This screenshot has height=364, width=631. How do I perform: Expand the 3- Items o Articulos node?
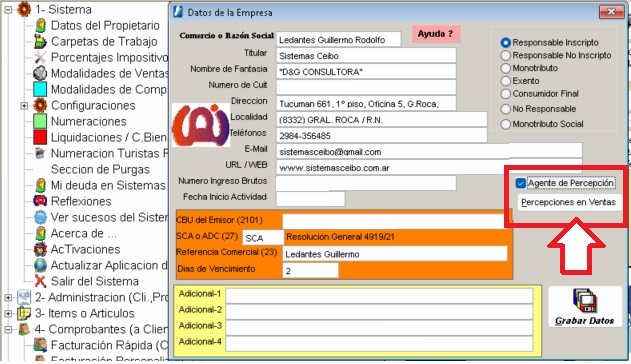(8, 313)
